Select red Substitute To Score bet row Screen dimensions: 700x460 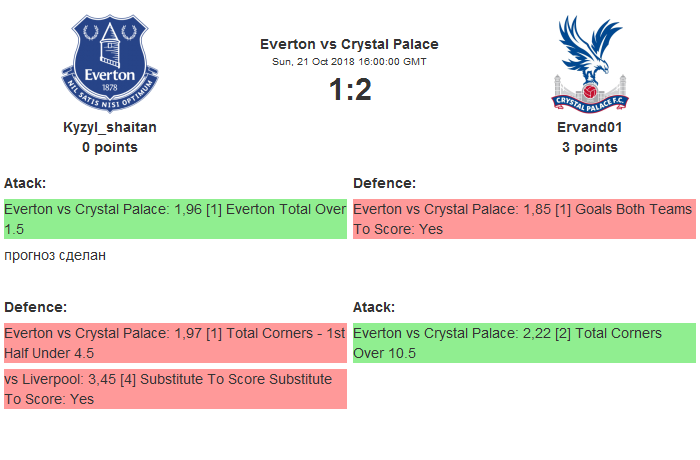pyautogui.click(x=175, y=389)
